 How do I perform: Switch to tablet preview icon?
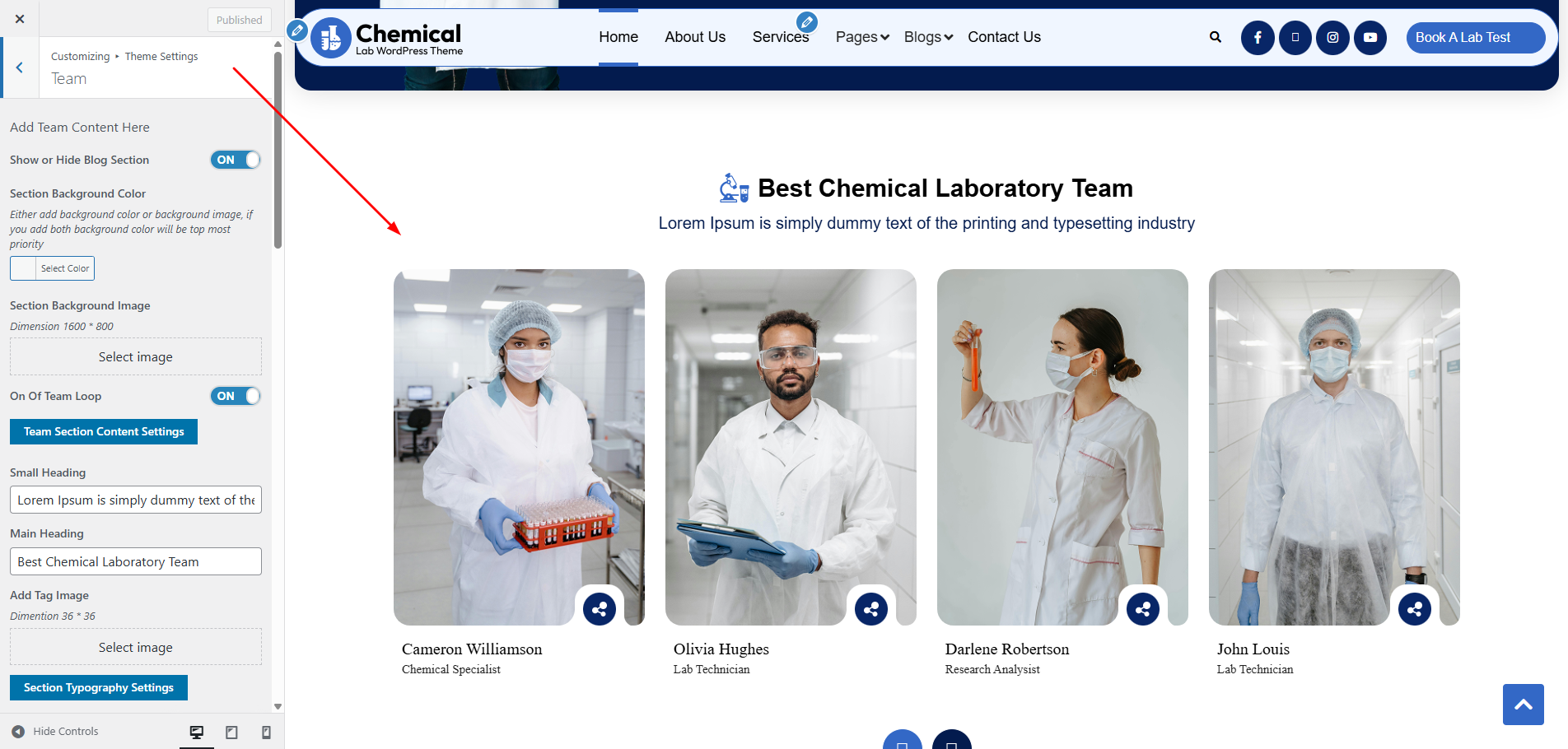(x=231, y=732)
